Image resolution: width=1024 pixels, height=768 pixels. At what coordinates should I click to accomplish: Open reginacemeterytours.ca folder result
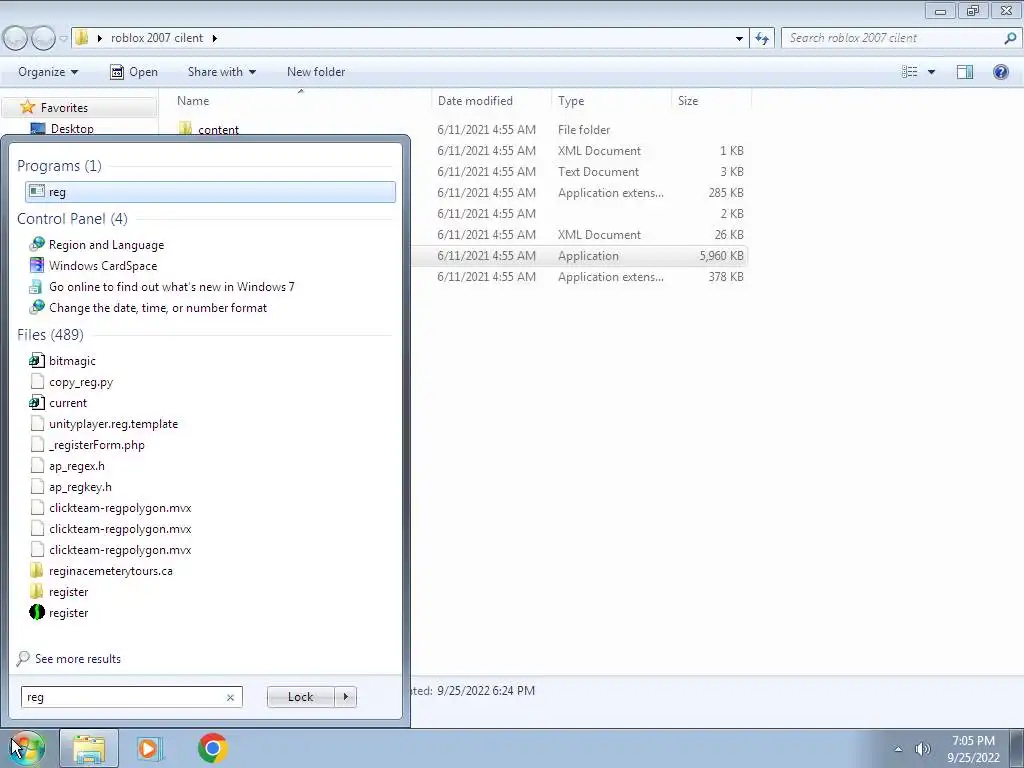click(x=101, y=571)
